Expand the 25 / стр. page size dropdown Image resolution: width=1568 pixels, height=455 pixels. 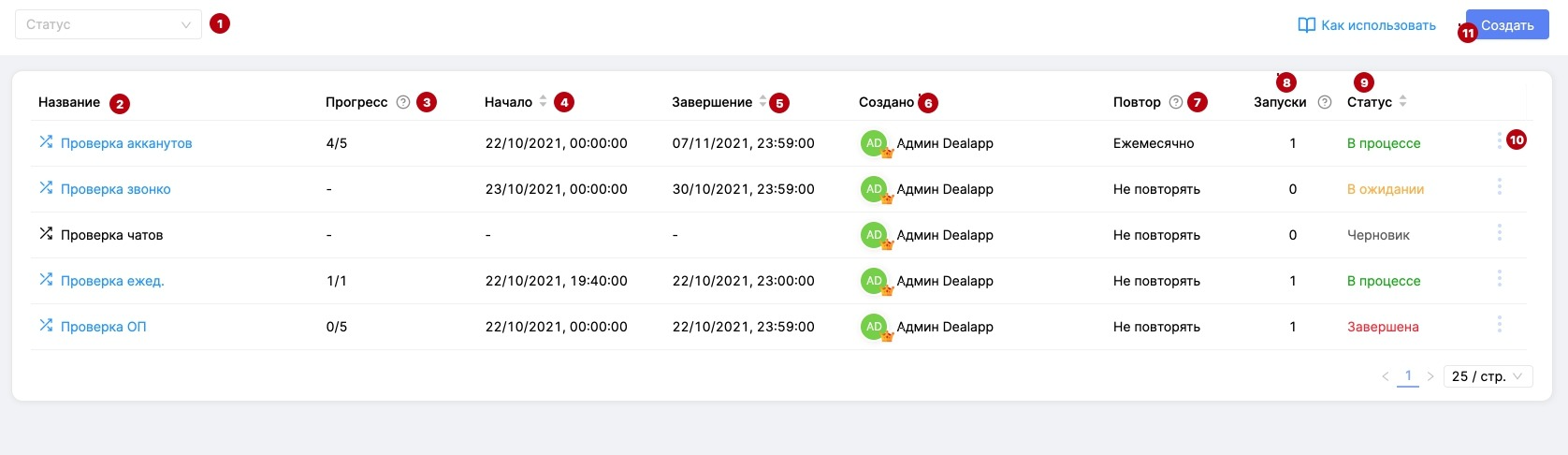point(1488,376)
